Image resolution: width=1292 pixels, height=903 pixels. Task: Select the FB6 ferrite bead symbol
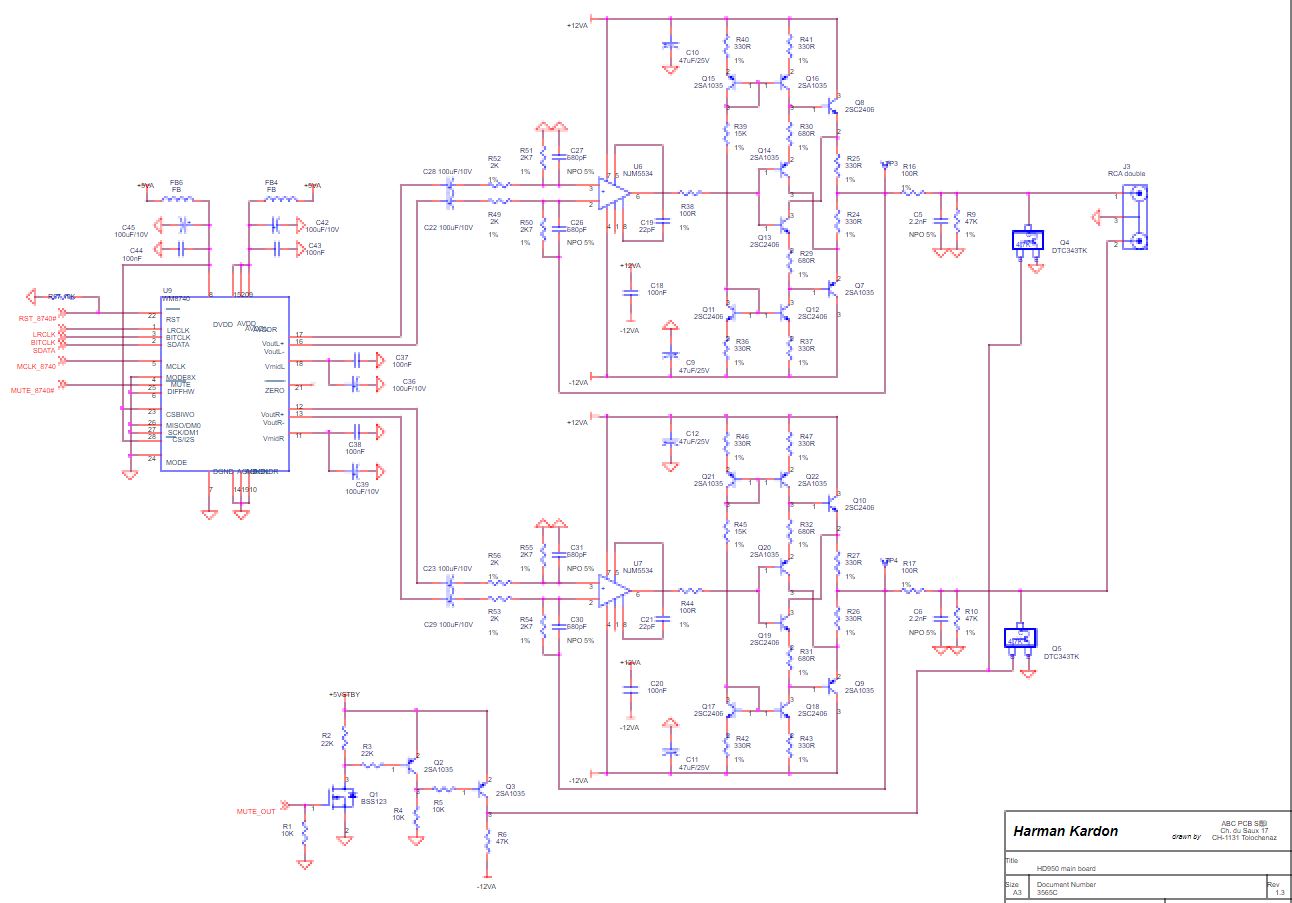[177, 198]
